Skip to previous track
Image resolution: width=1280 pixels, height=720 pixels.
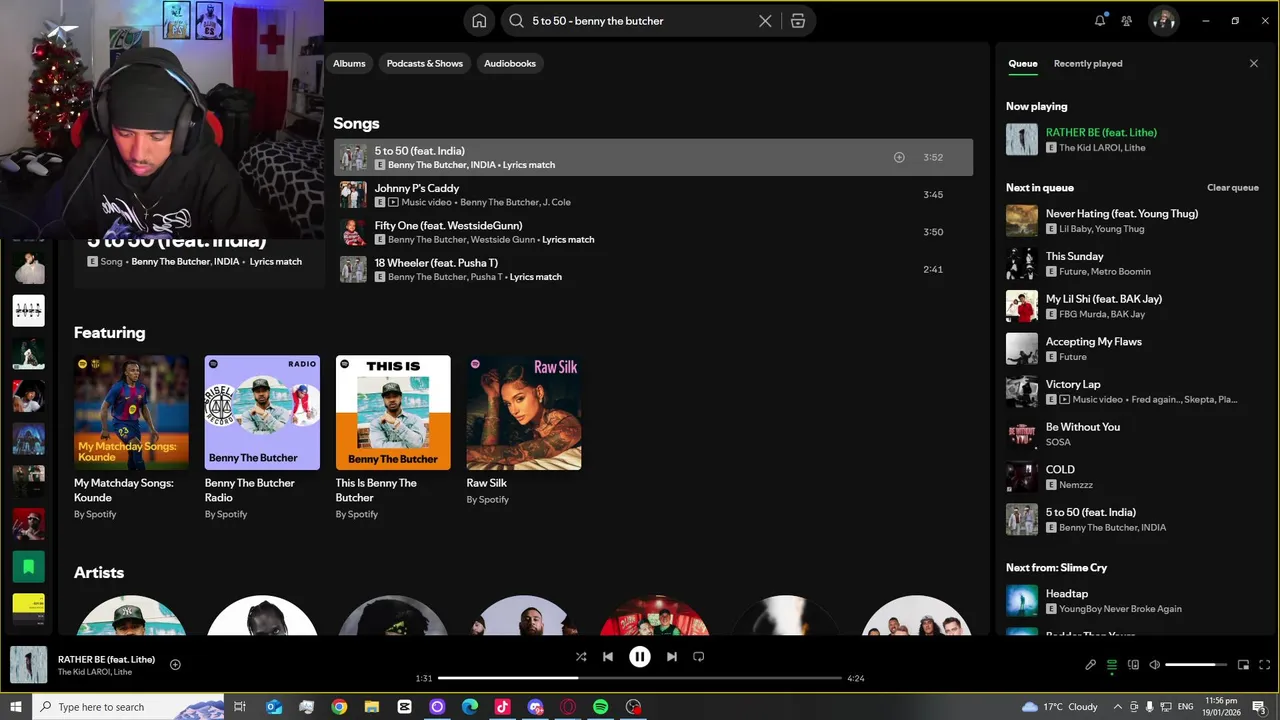(x=608, y=657)
